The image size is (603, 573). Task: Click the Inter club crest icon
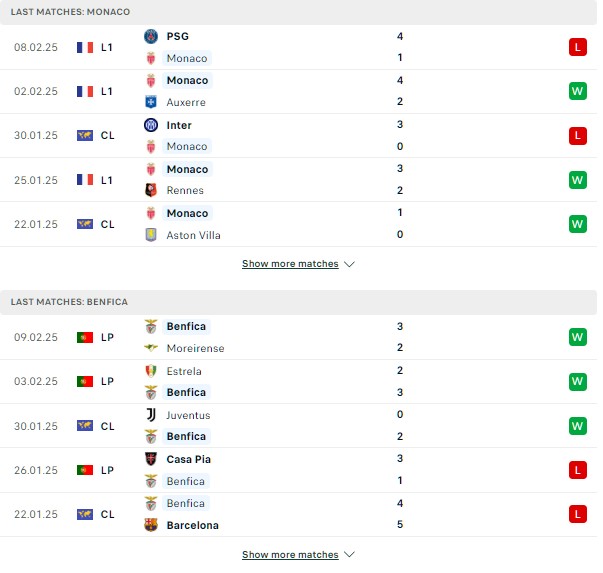(151, 125)
